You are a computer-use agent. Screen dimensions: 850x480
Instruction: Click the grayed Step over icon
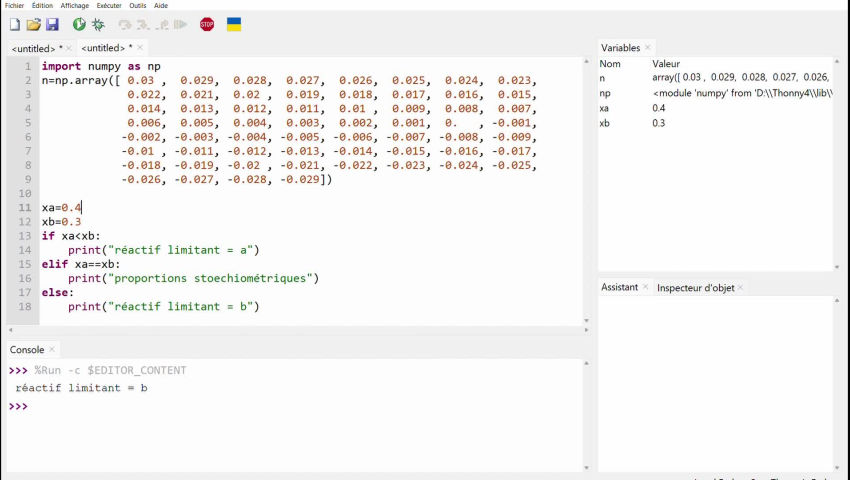pyautogui.click(x=125, y=24)
